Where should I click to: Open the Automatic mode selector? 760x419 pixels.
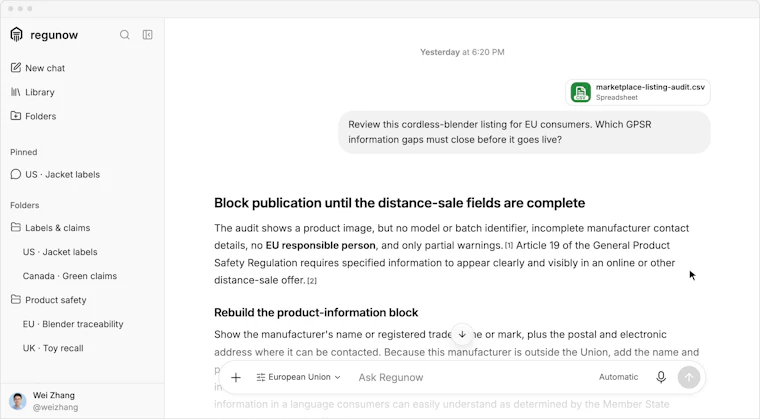(x=618, y=377)
